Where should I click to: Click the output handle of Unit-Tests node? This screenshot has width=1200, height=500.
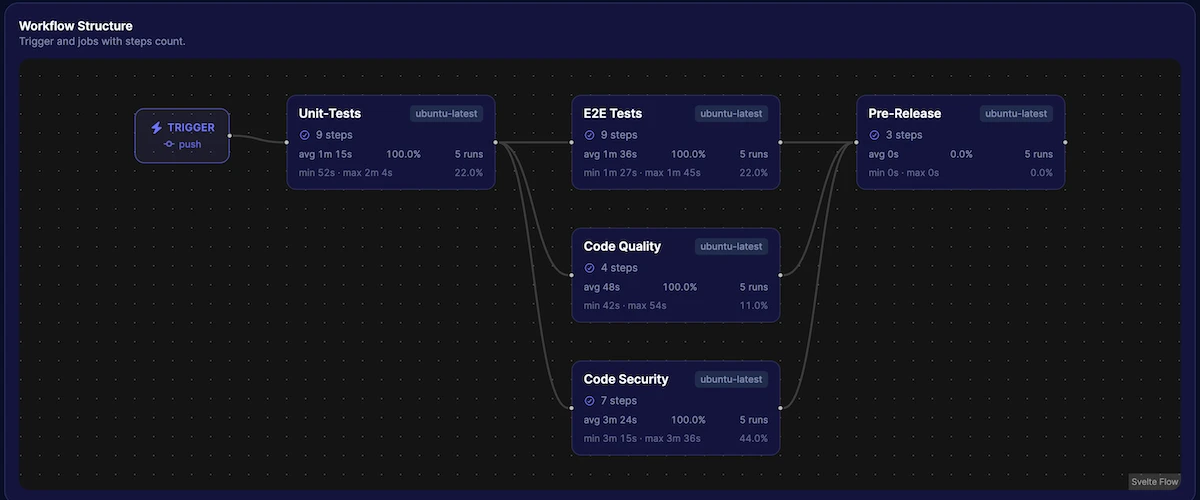pyautogui.click(x=495, y=142)
